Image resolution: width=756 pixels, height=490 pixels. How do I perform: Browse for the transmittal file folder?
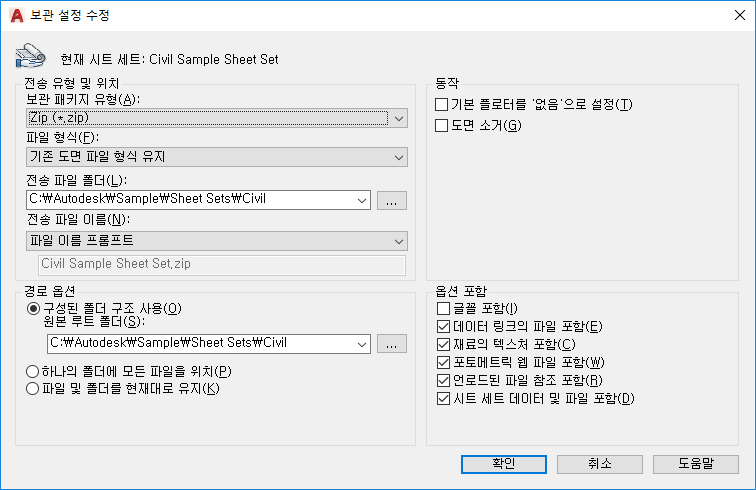point(393,200)
